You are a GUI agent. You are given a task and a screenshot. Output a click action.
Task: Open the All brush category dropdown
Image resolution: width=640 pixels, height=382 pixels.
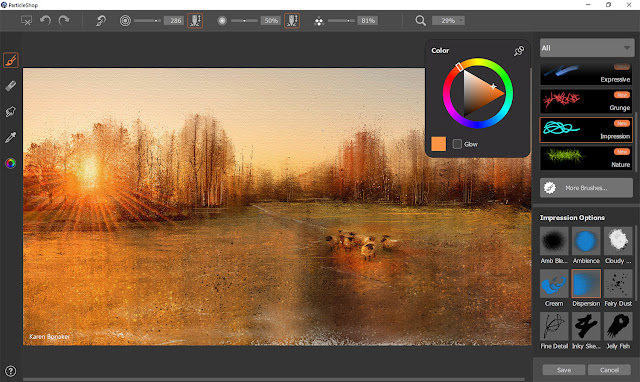[x=586, y=48]
